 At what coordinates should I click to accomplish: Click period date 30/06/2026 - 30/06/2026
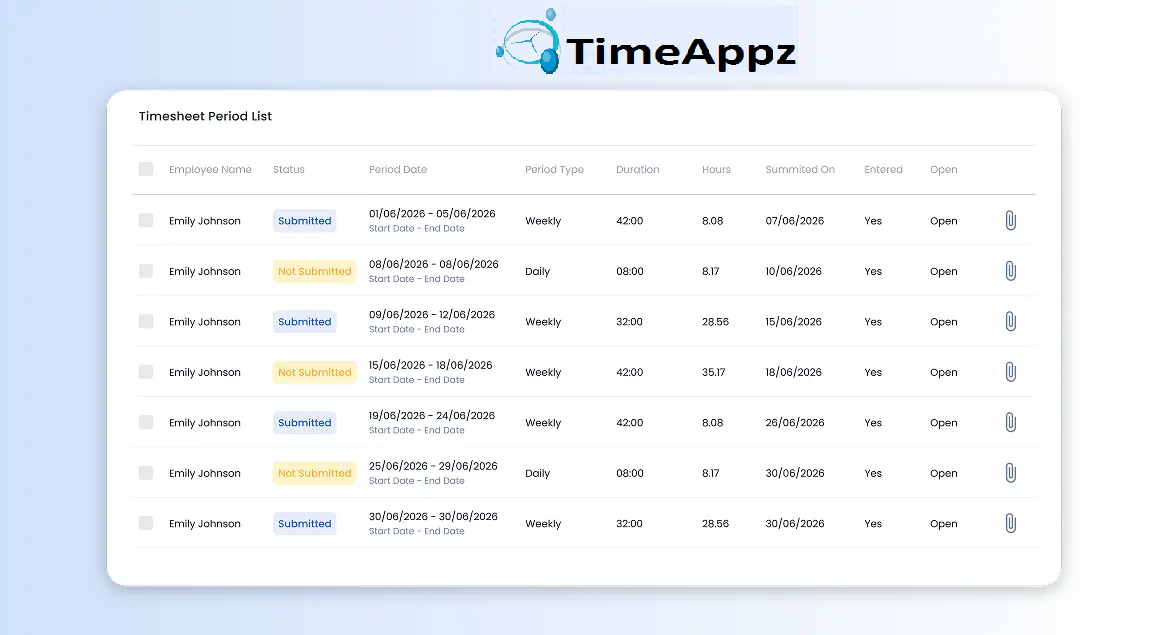[x=433, y=516]
